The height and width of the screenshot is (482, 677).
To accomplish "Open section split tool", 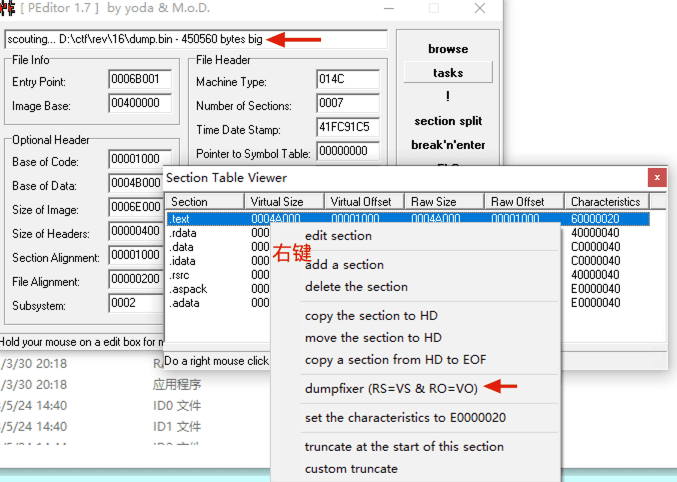I will pyautogui.click(x=448, y=121).
